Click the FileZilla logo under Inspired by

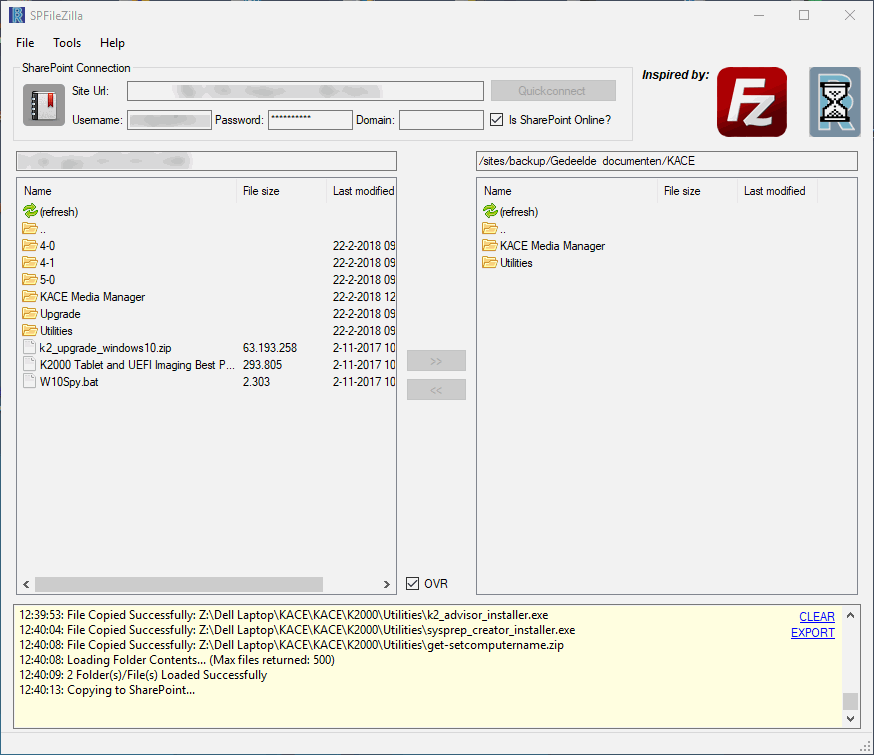click(751, 101)
